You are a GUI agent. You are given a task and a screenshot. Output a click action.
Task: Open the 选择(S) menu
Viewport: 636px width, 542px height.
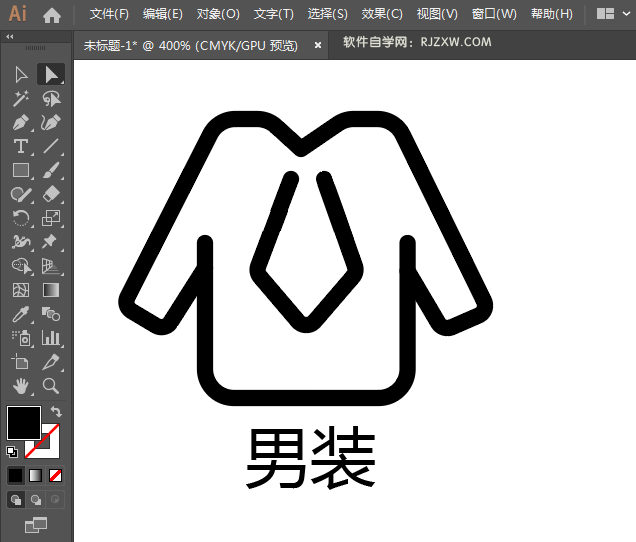point(327,14)
